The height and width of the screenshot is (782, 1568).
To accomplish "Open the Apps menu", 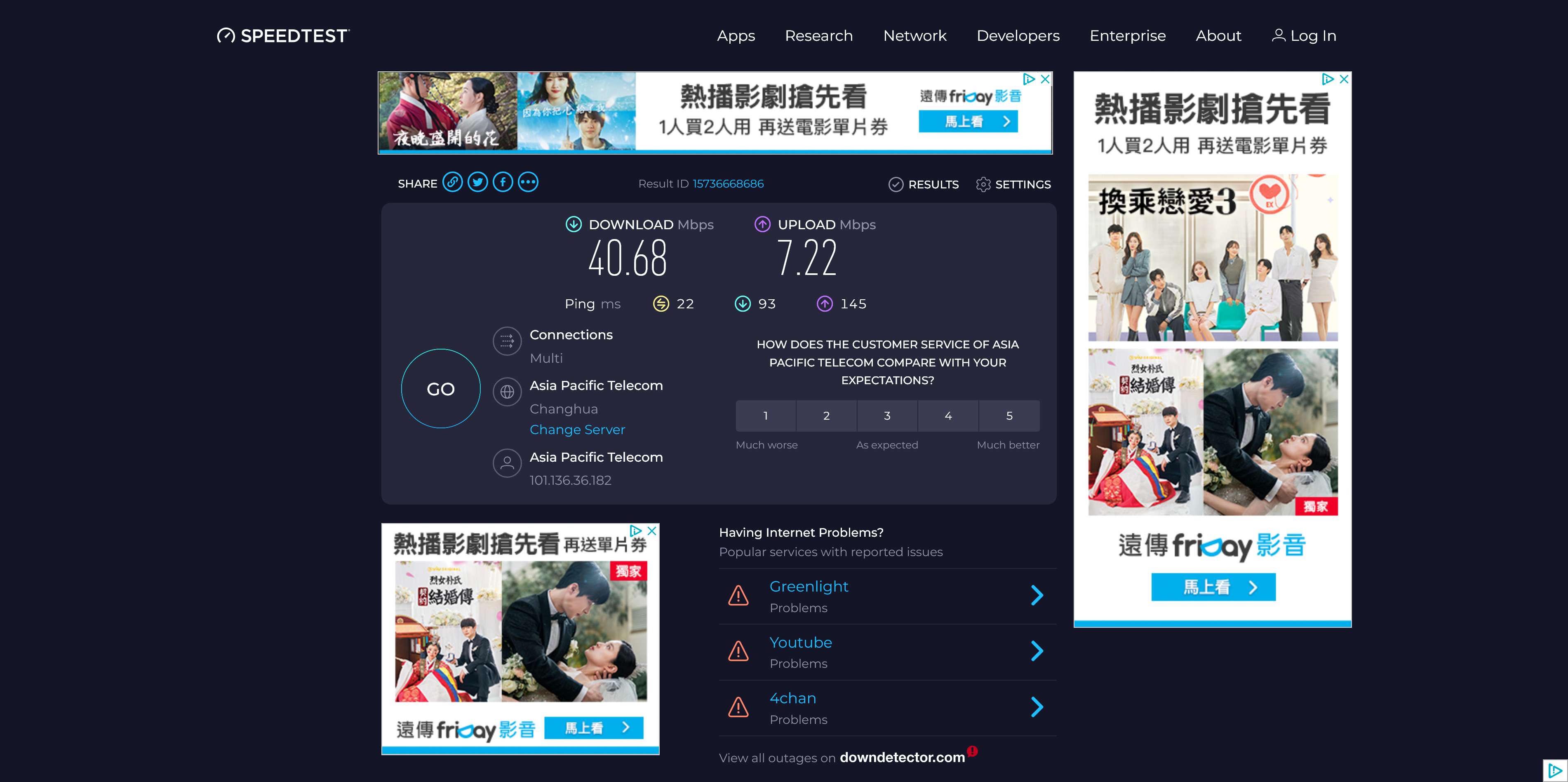I will pos(736,36).
